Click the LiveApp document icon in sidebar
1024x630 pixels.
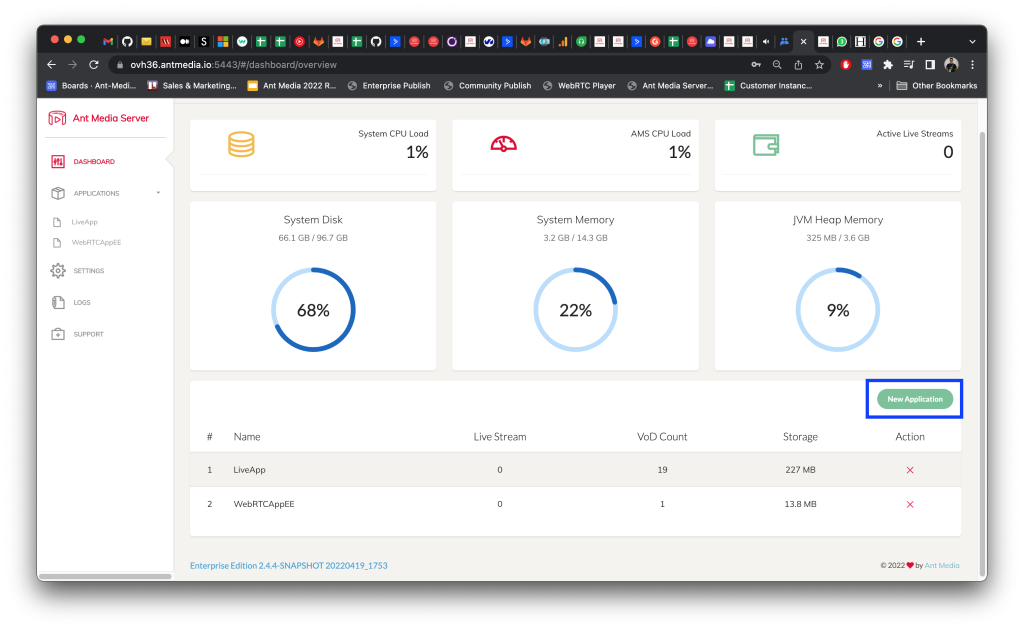[57, 222]
